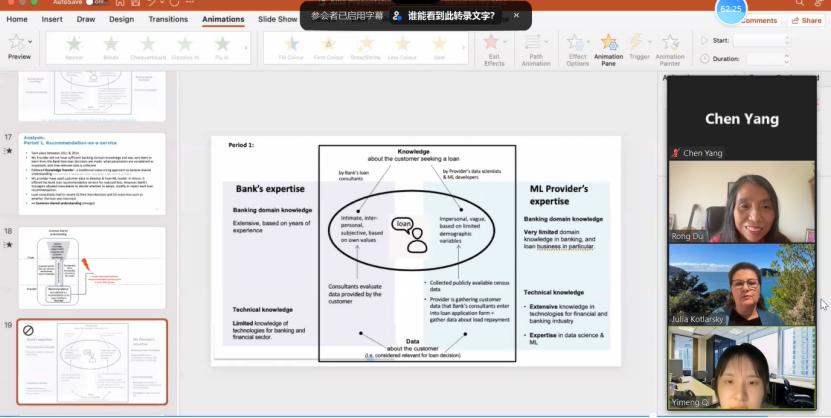The image size is (831, 418).
Task: Open the Design ribbon tab
Action: point(121,19)
